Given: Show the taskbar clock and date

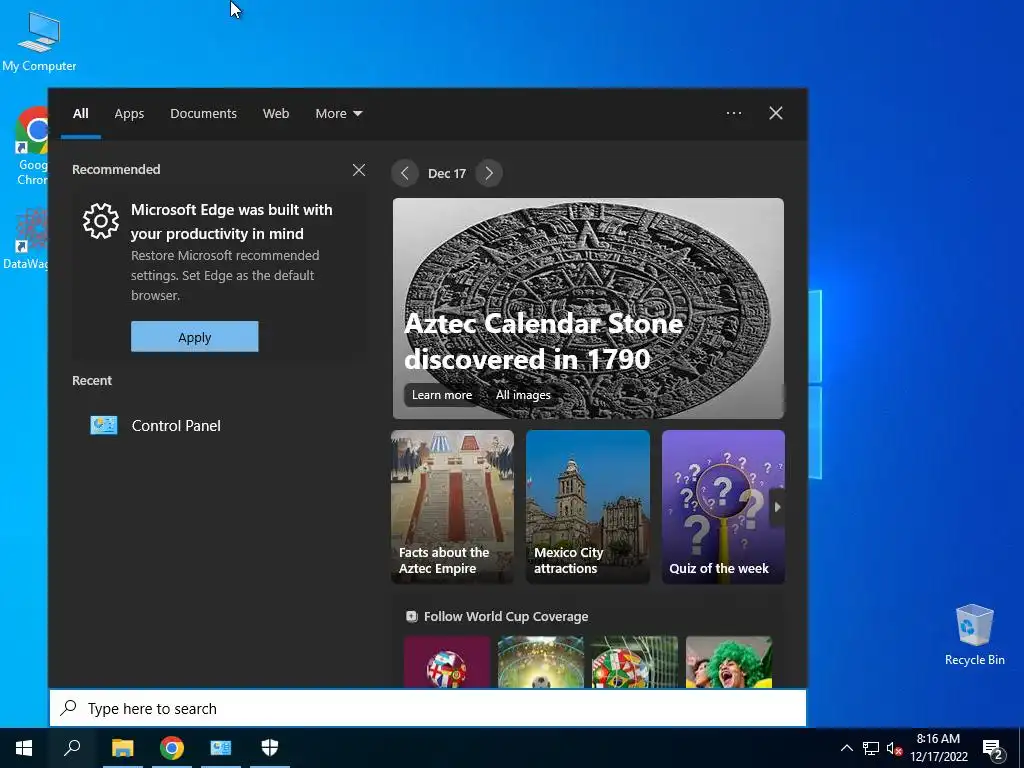Looking at the screenshot, I should point(938,748).
